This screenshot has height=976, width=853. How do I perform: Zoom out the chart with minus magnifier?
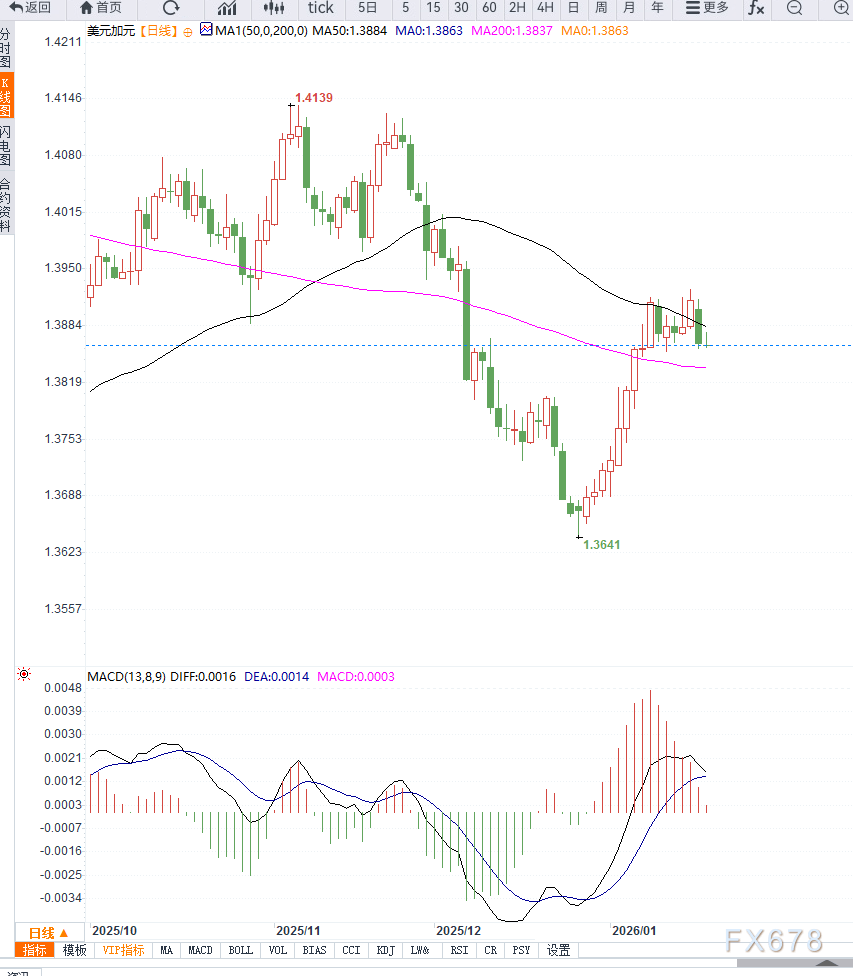coord(795,8)
